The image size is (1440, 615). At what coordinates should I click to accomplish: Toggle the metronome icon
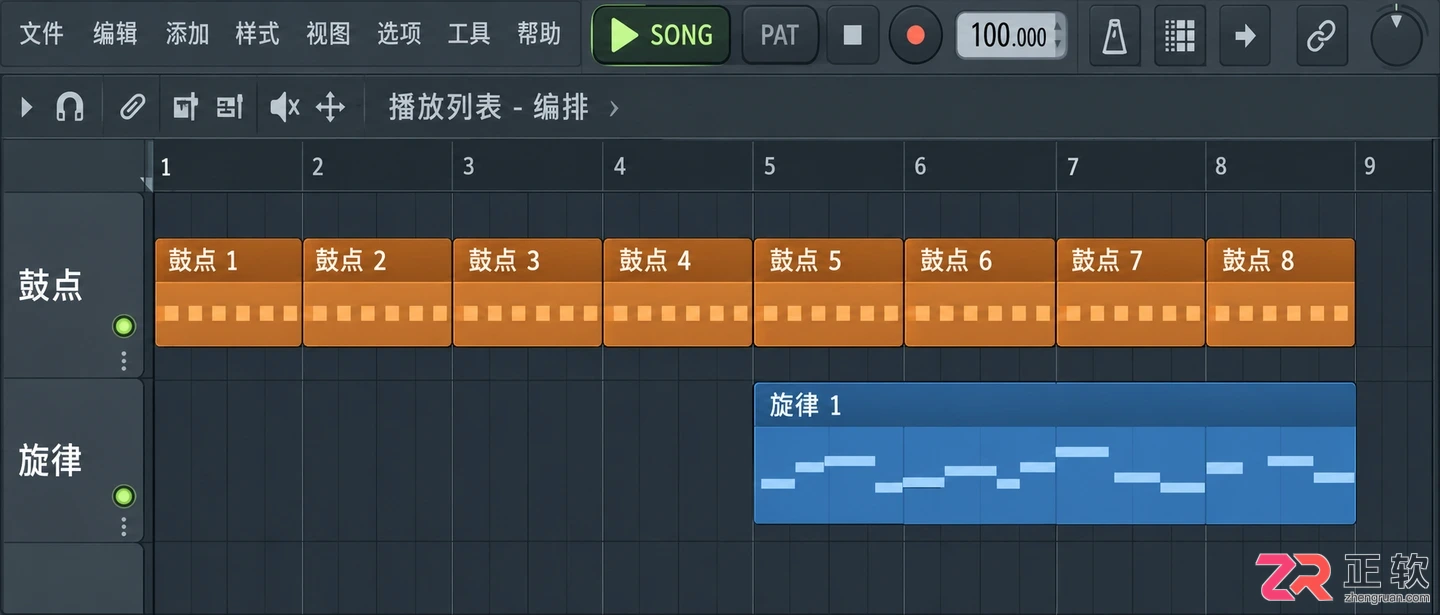[1114, 35]
